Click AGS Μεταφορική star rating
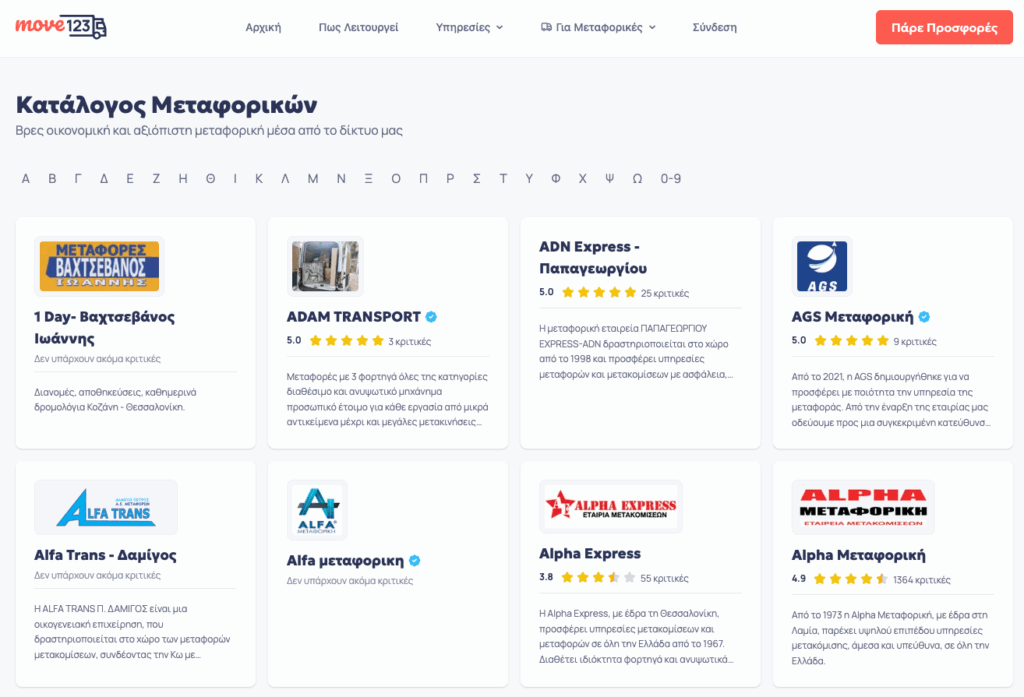 point(852,340)
